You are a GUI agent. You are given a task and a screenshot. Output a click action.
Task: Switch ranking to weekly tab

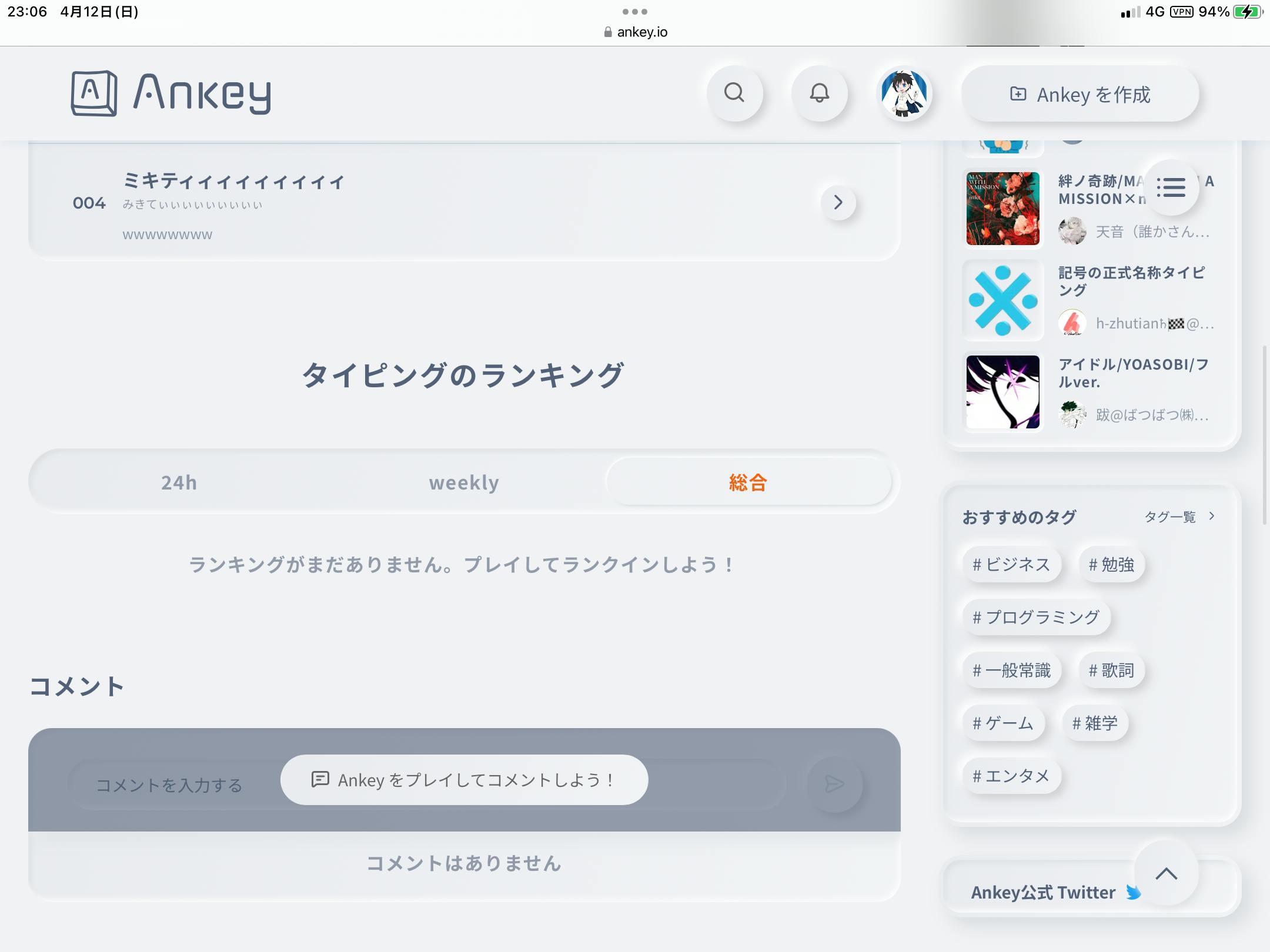(x=463, y=482)
